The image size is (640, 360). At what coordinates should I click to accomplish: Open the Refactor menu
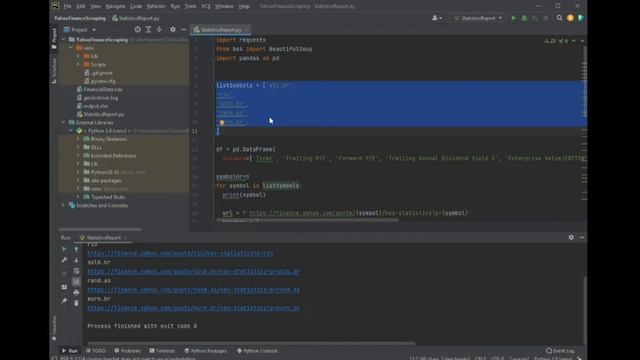pyautogui.click(x=156, y=6)
